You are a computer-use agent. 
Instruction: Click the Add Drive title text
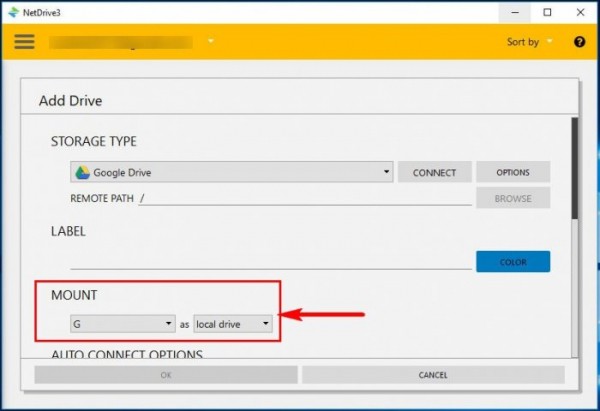(x=70, y=101)
